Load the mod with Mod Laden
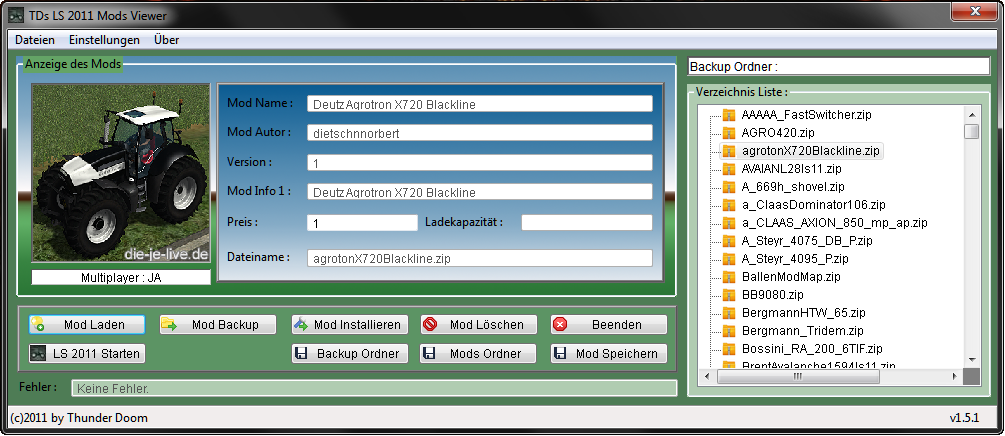Viewport: 1005px width, 436px height. [x=87, y=324]
